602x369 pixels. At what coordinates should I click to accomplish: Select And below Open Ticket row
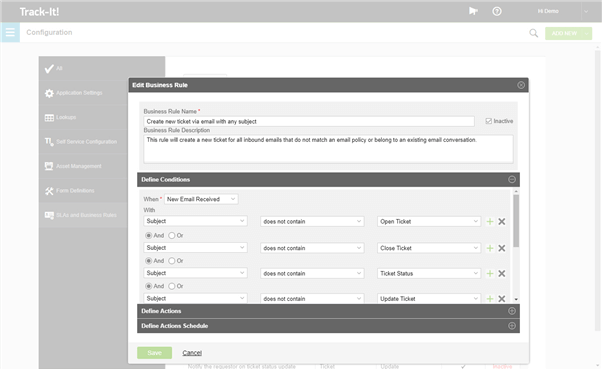149,235
